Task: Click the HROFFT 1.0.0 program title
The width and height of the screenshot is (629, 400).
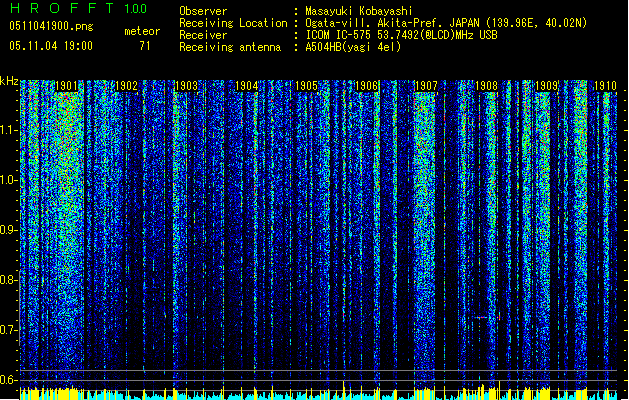Action: 79,8
